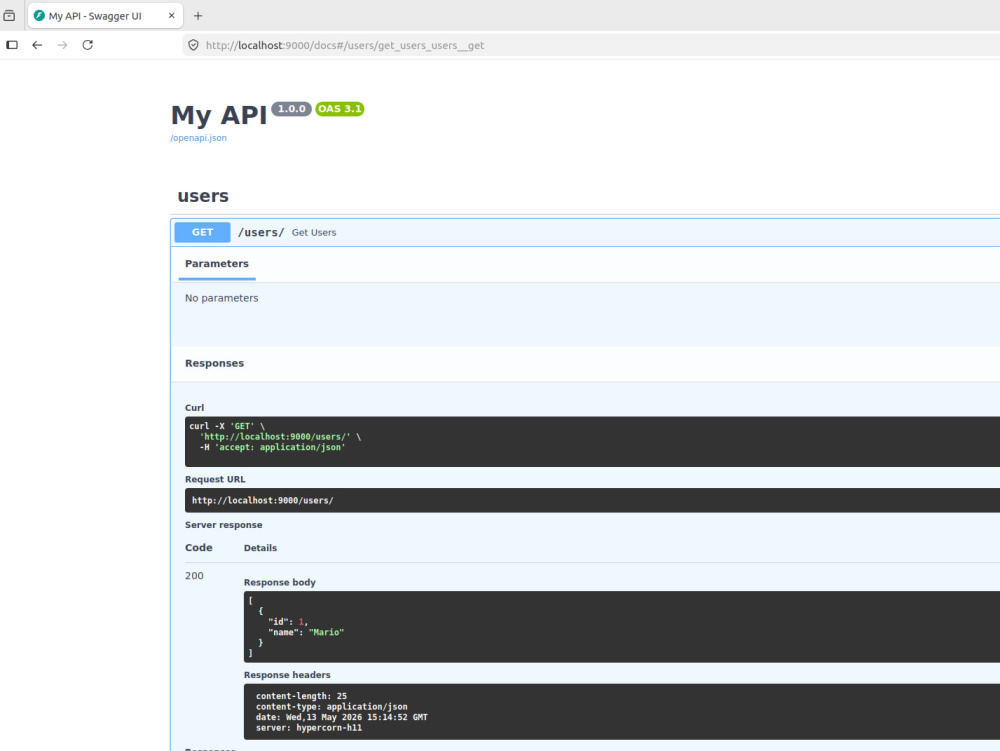
Task: Click the content-length: 25 header
Action: 301,696
